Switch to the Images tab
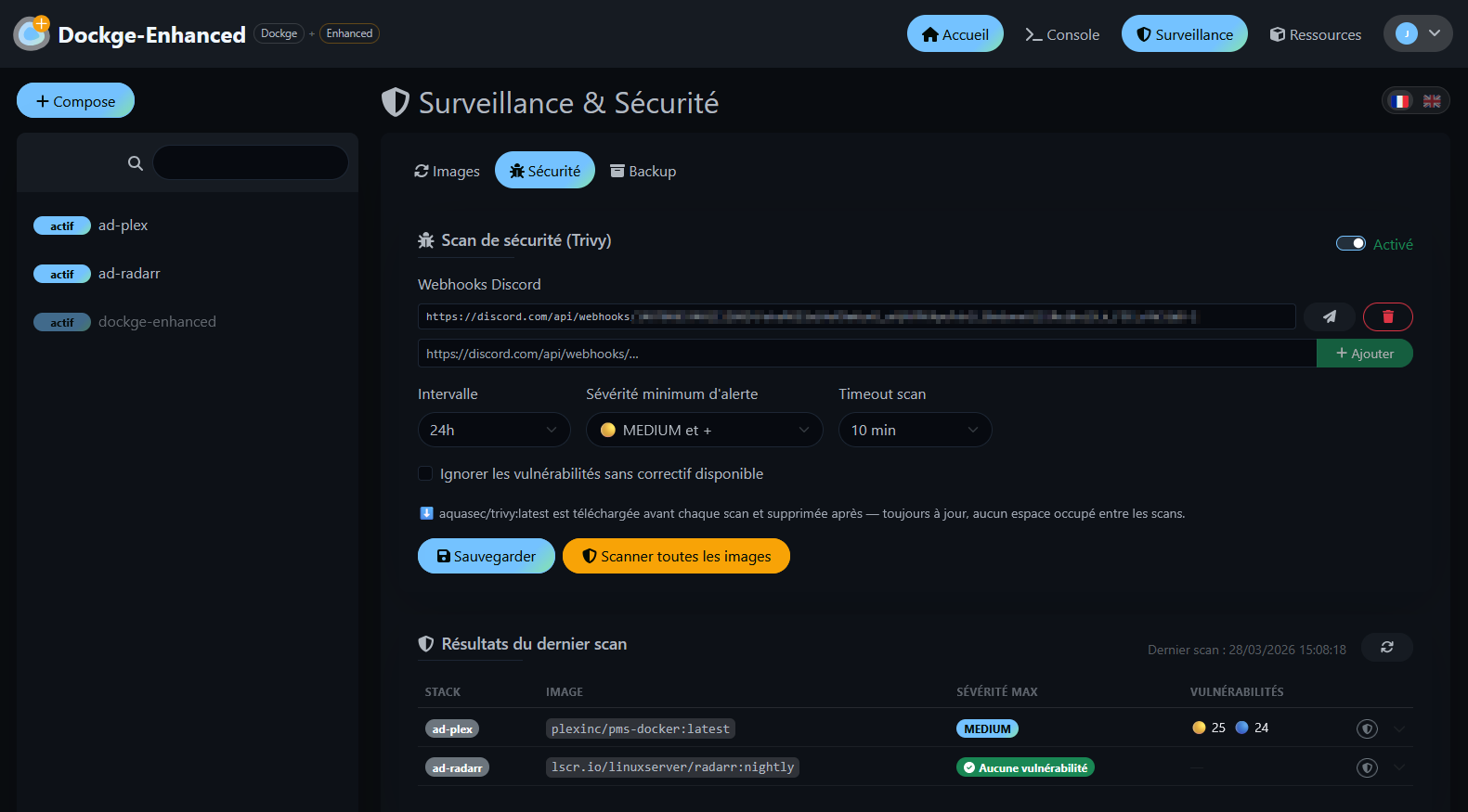 448,171
